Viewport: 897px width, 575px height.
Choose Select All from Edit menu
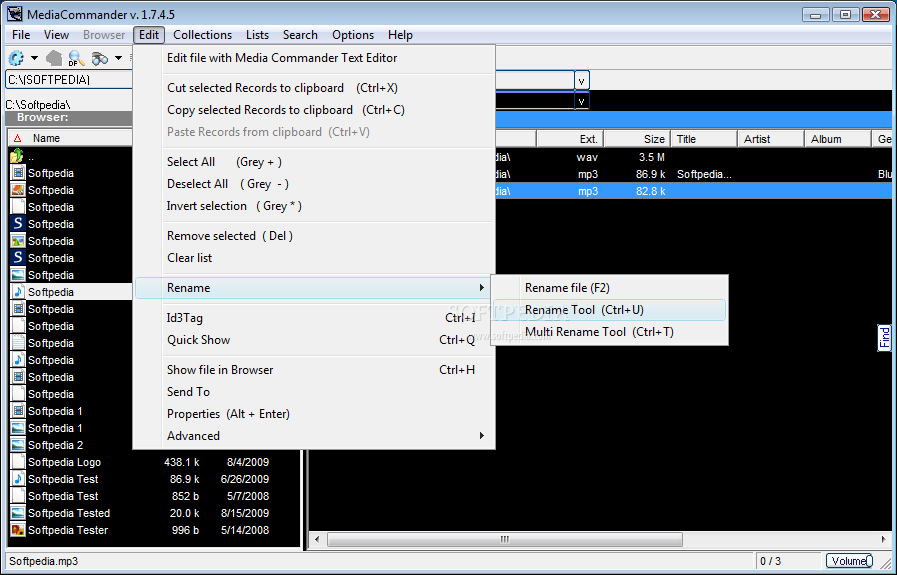[315, 162]
